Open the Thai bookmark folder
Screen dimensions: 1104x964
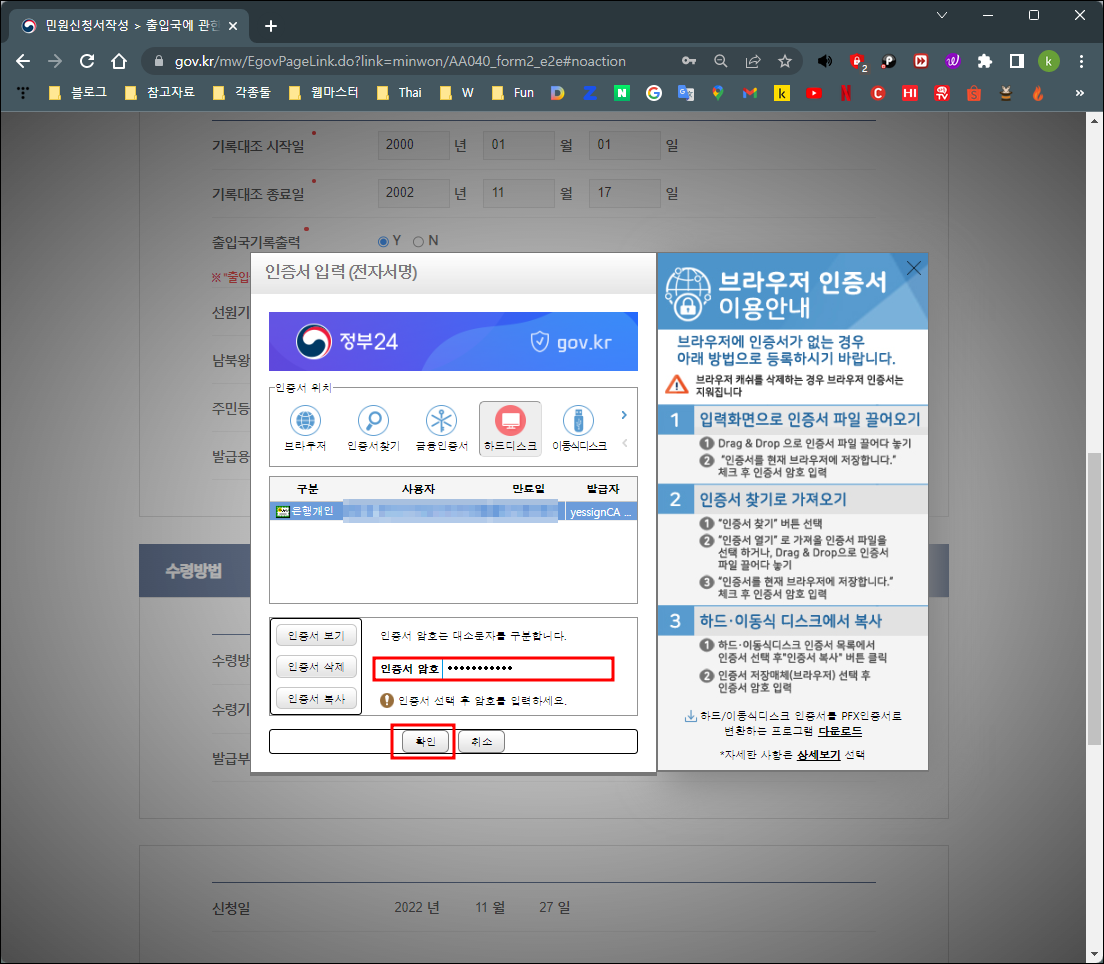(399, 93)
